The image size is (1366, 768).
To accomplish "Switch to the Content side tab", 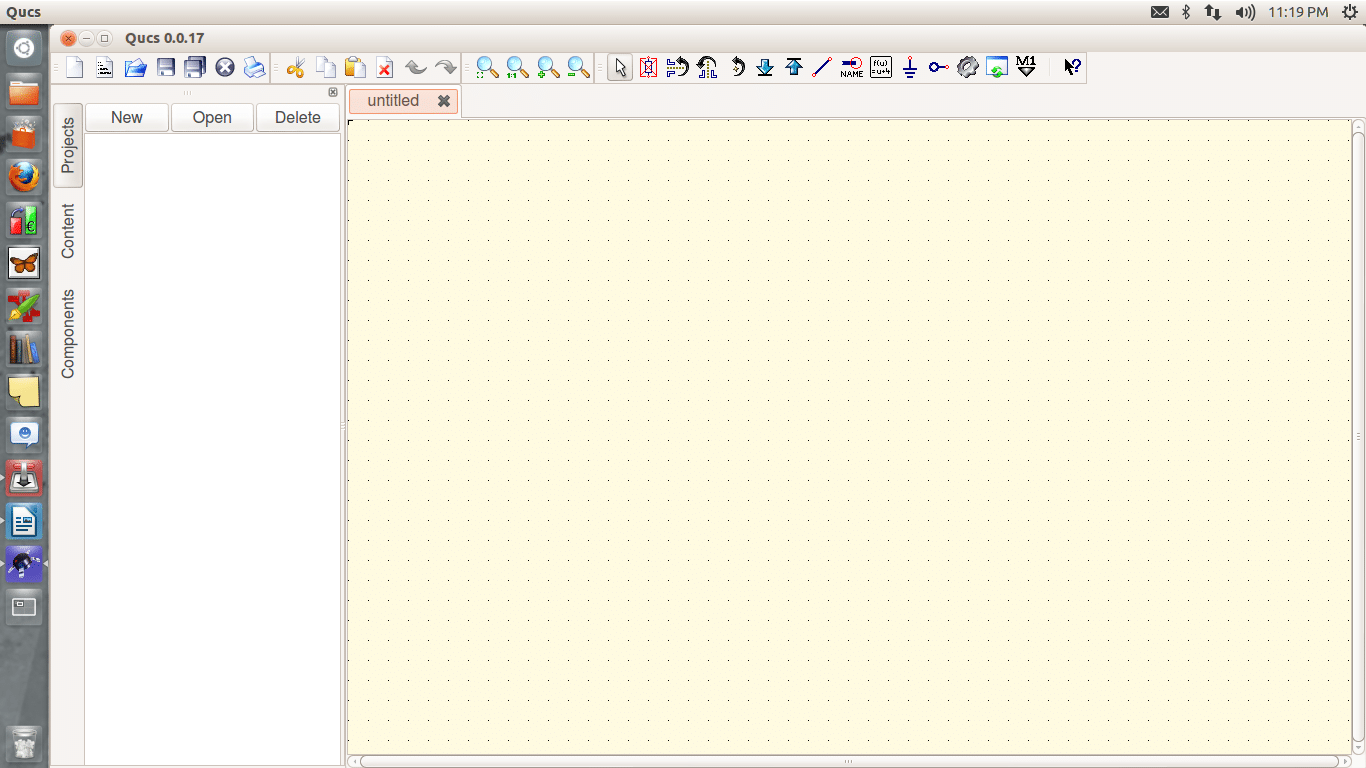I will tap(68, 231).
